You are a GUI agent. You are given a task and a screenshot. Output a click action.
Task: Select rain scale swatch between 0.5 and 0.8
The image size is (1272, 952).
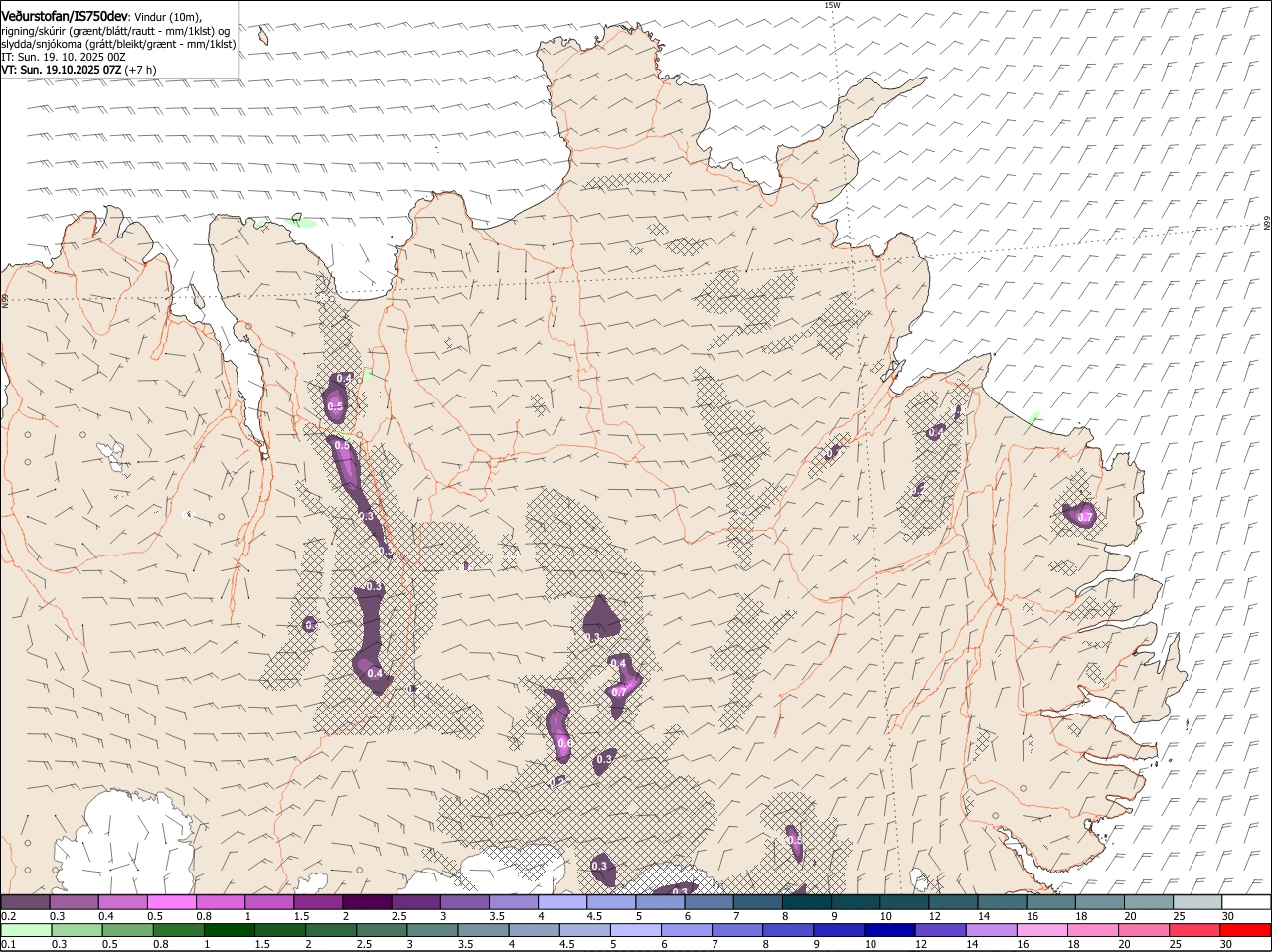127,930
